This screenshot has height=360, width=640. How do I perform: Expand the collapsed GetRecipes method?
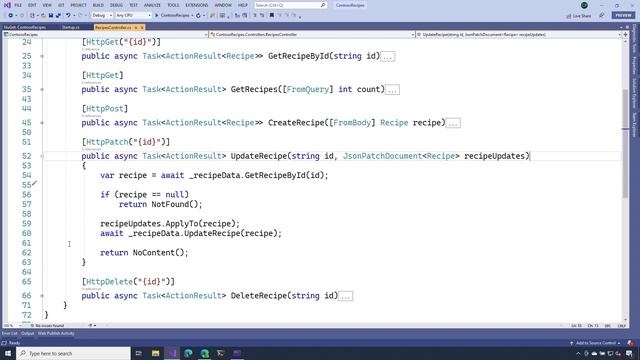pyautogui.click(x=42, y=89)
